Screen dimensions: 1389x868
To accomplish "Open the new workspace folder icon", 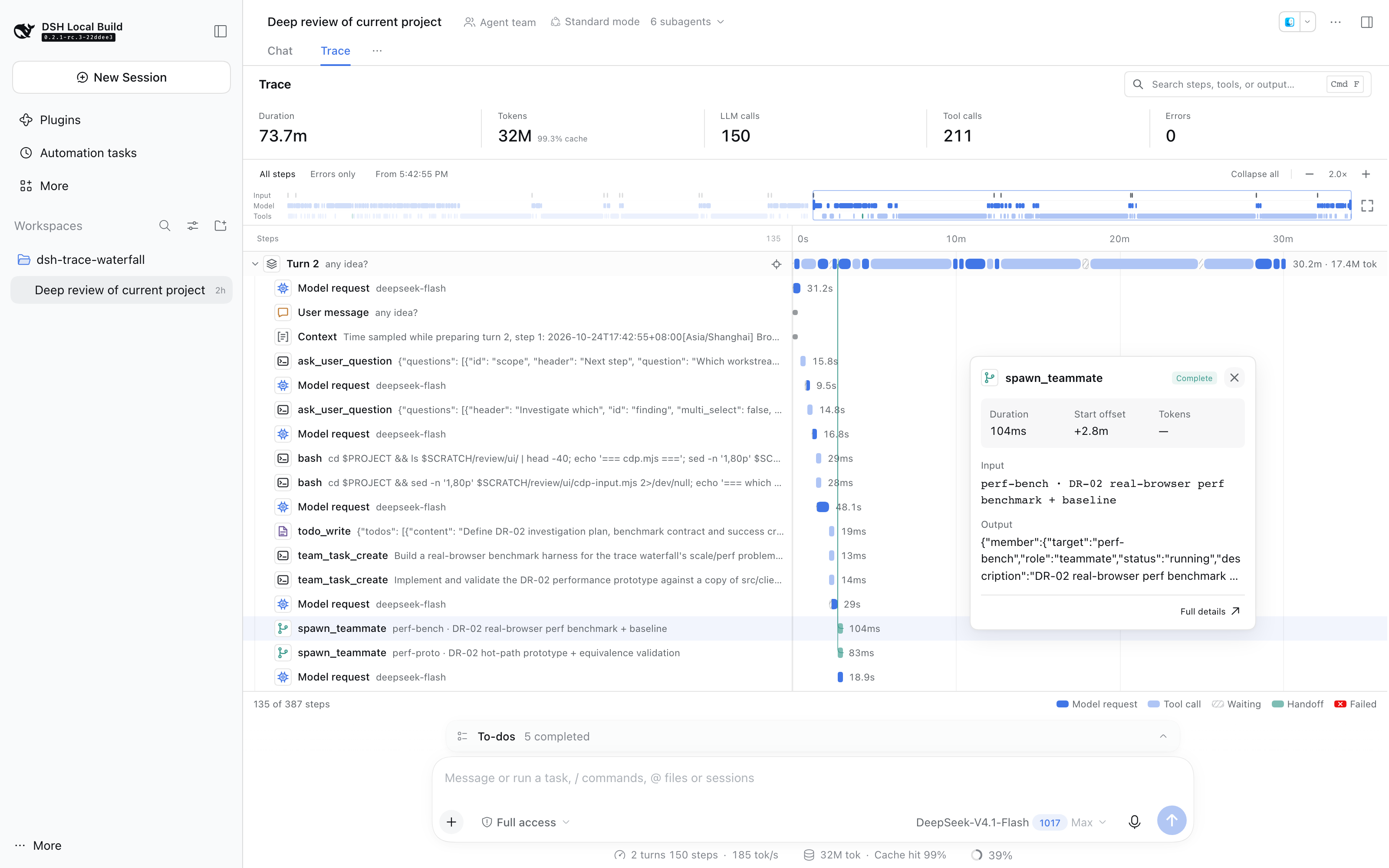I will pos(221,226).
